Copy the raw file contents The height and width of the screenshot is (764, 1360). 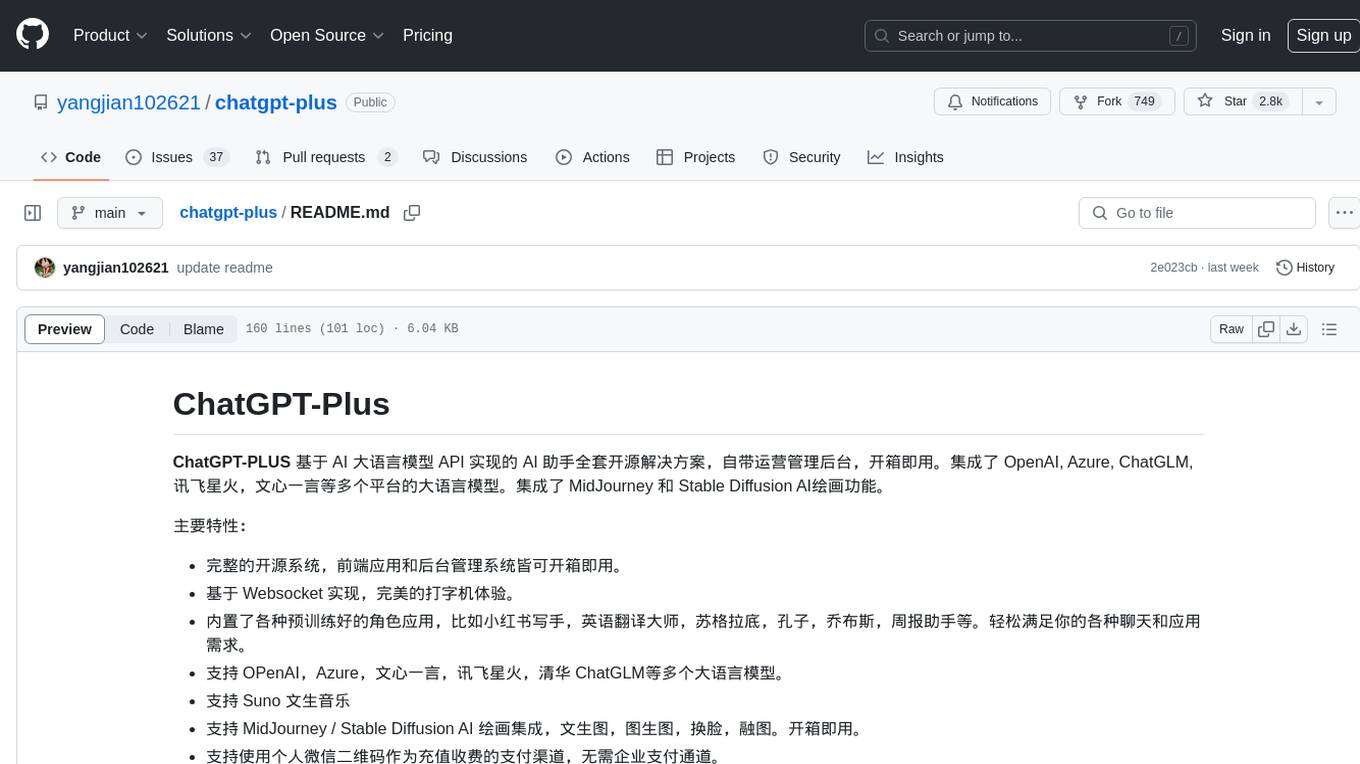point(1266,329)
